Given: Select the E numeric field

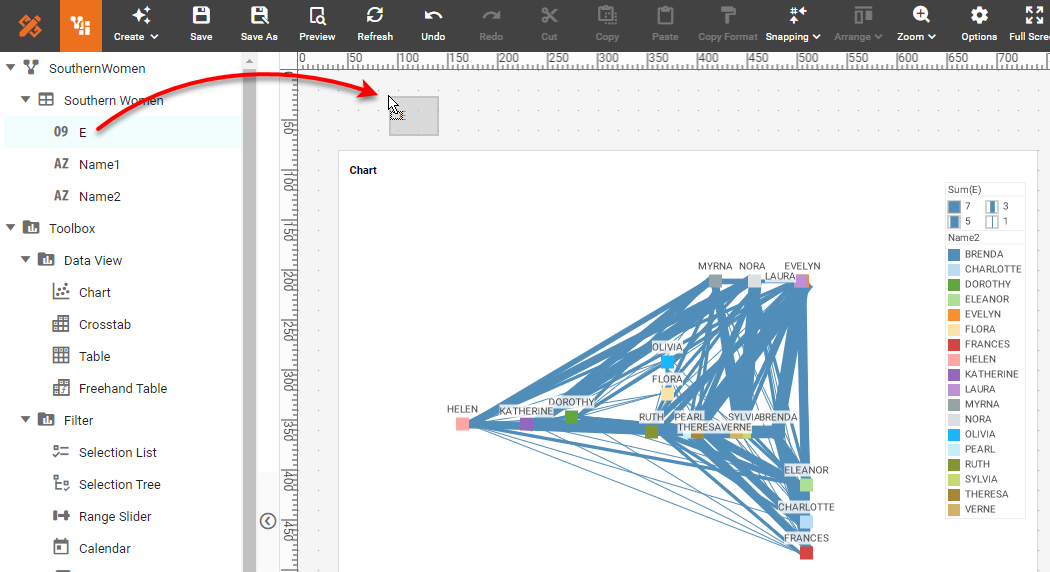Looking at the screenshot, I should 123,132.
